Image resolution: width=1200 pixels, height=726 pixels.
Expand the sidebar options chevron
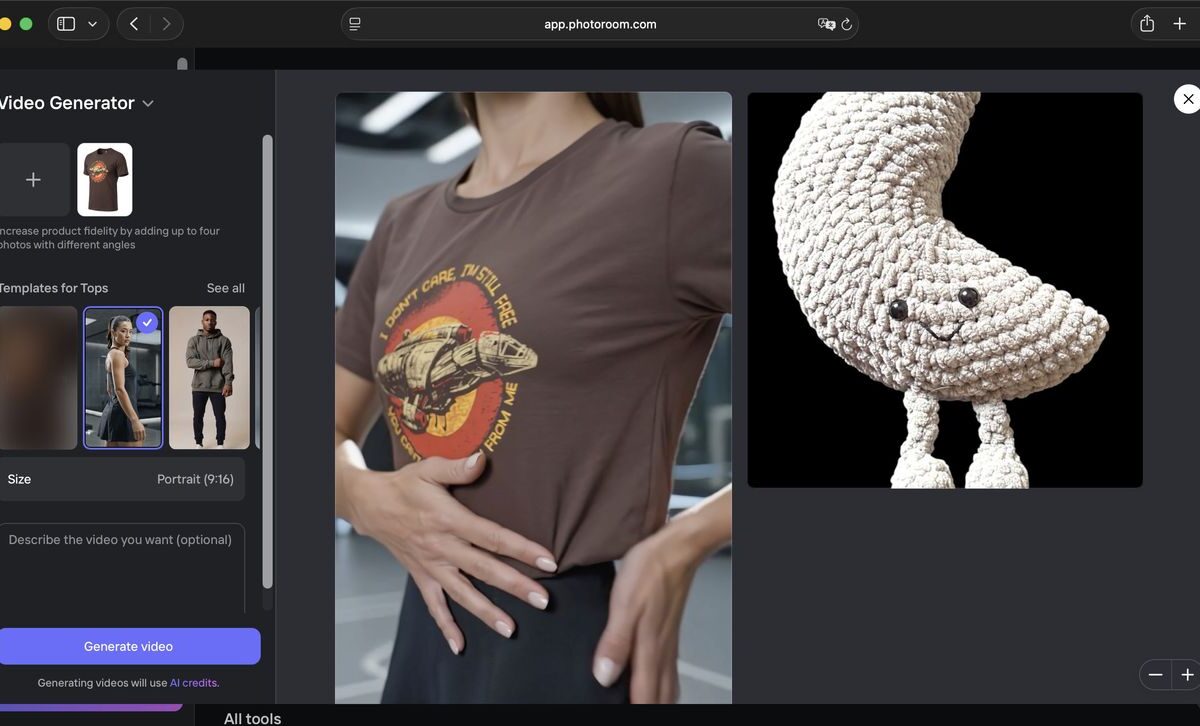[x=92, y=24]
